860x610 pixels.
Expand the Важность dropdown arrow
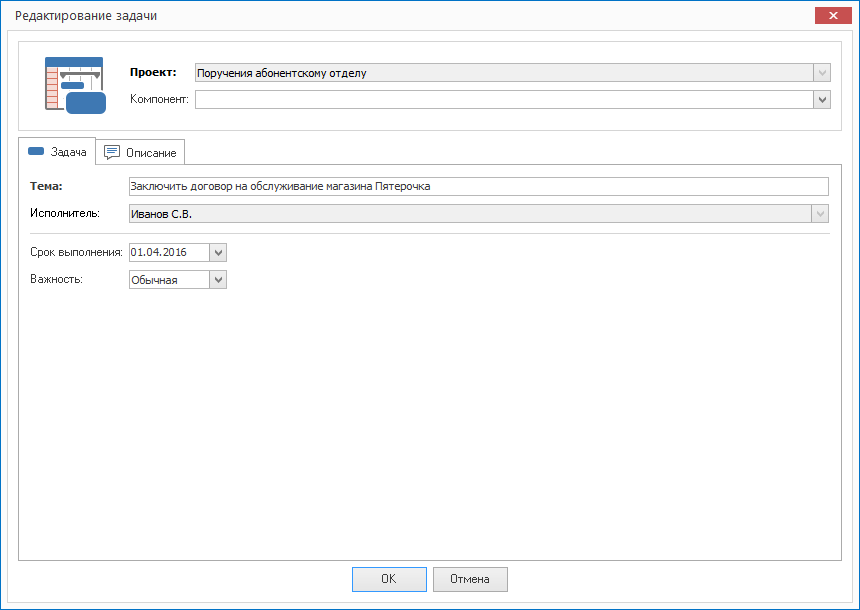218,280
